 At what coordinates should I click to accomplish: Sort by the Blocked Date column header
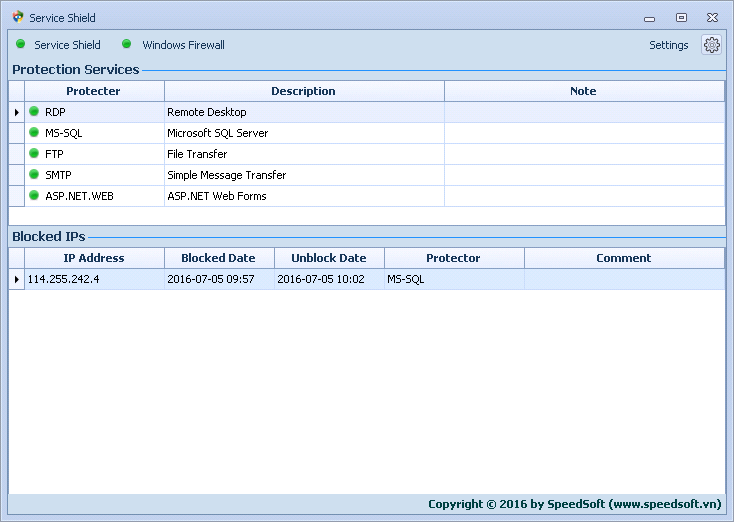(x=219, y=258)
